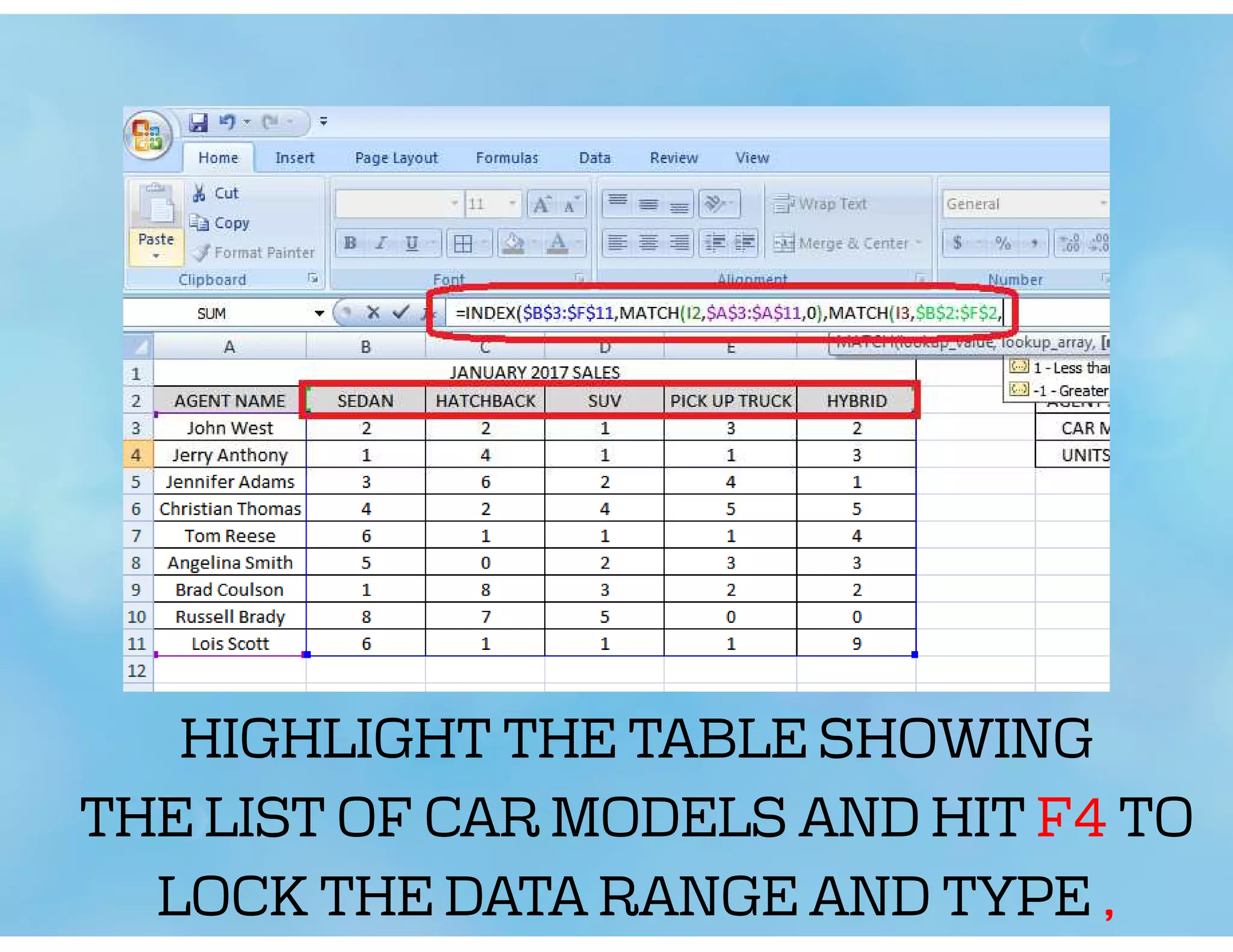This screenshot has width=1233, height=952.
Task: Switch to the Formulas tab
Action: click(507, 158)
